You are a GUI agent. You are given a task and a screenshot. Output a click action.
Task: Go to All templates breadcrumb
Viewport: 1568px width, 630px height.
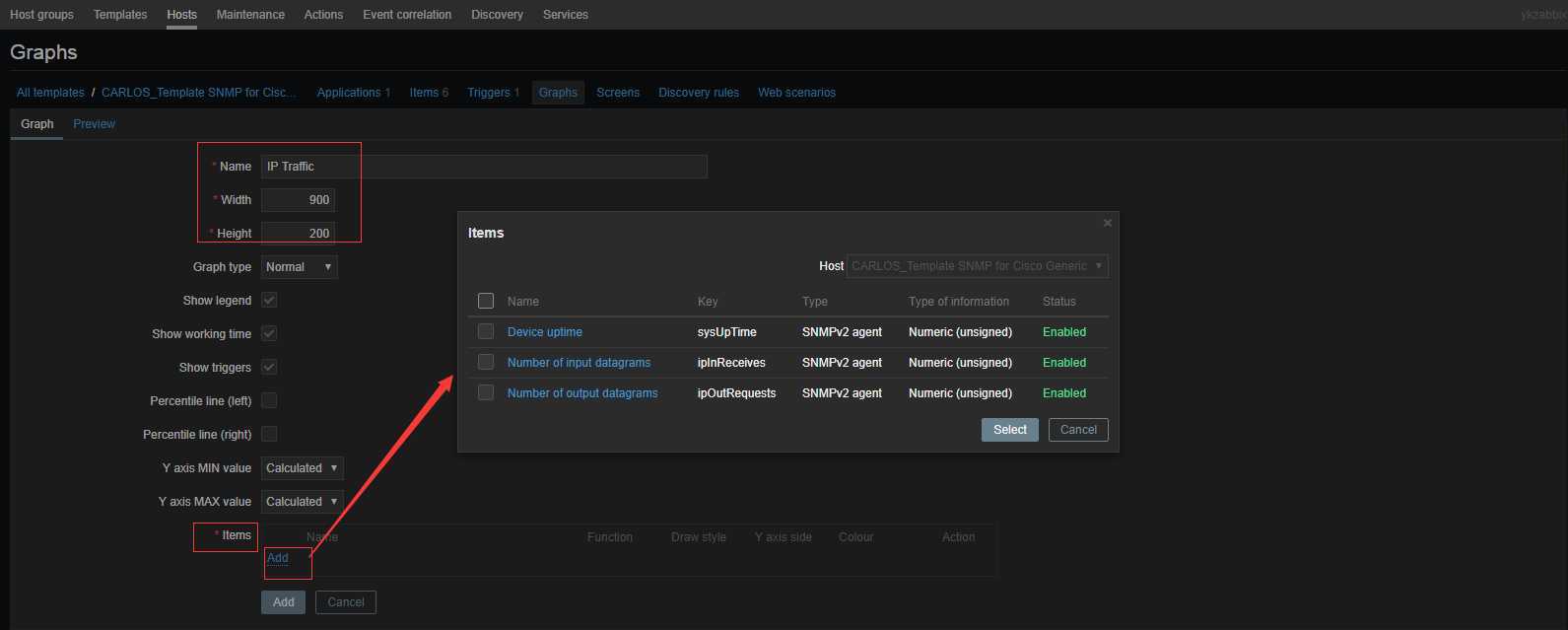[x=50, y=92]
